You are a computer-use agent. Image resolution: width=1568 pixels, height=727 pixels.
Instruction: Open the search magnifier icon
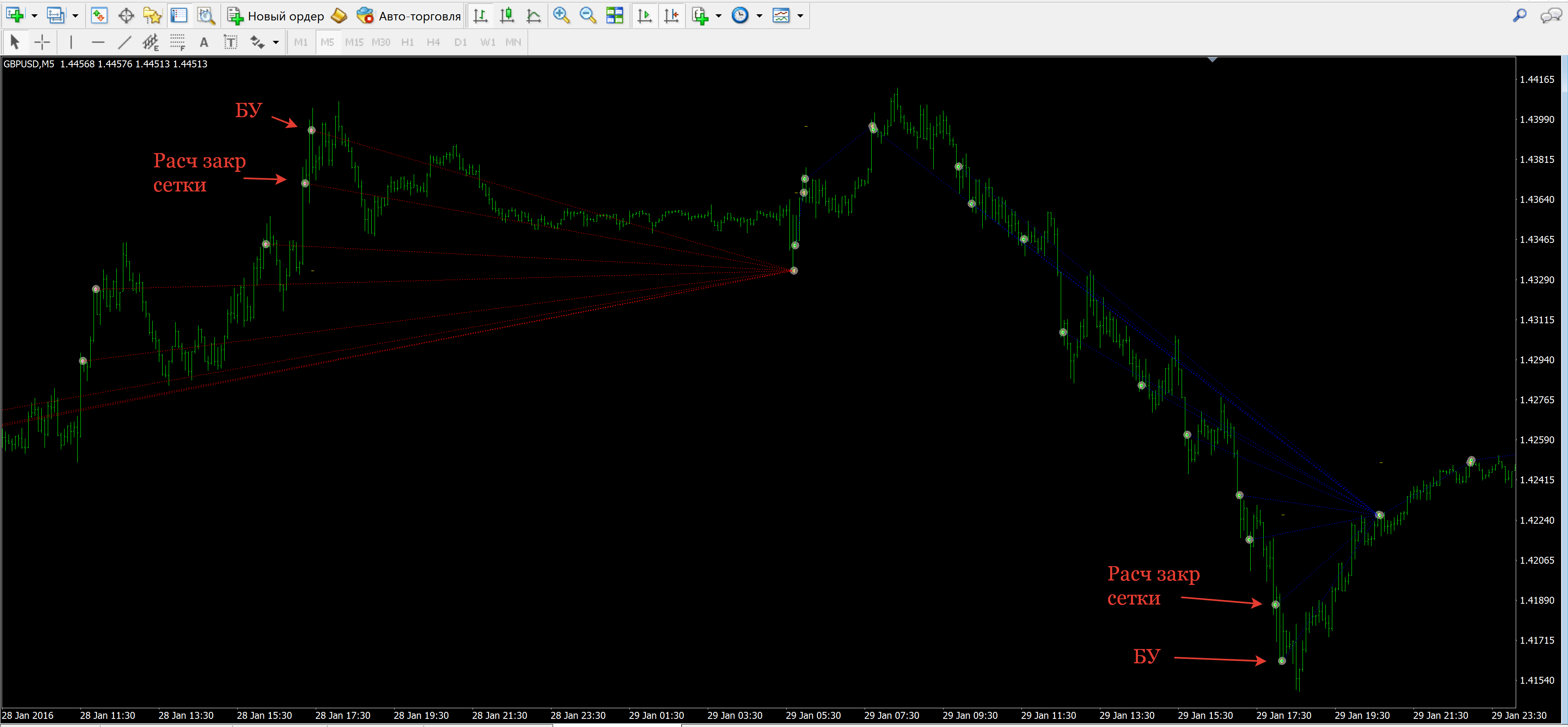[1520, 16]
